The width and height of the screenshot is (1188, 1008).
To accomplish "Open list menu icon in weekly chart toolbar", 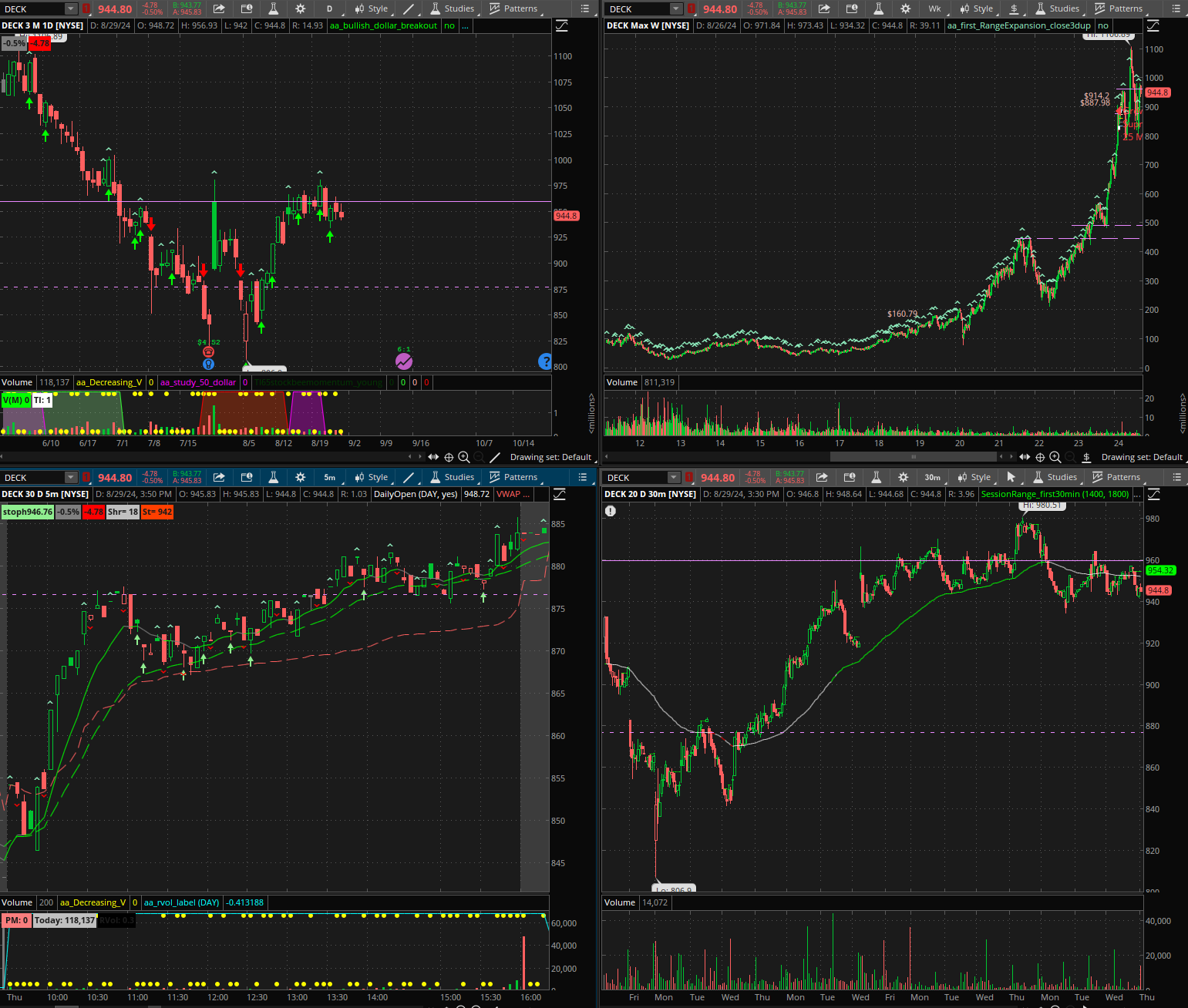I will pyautogui.click(x=1176, y=8).
